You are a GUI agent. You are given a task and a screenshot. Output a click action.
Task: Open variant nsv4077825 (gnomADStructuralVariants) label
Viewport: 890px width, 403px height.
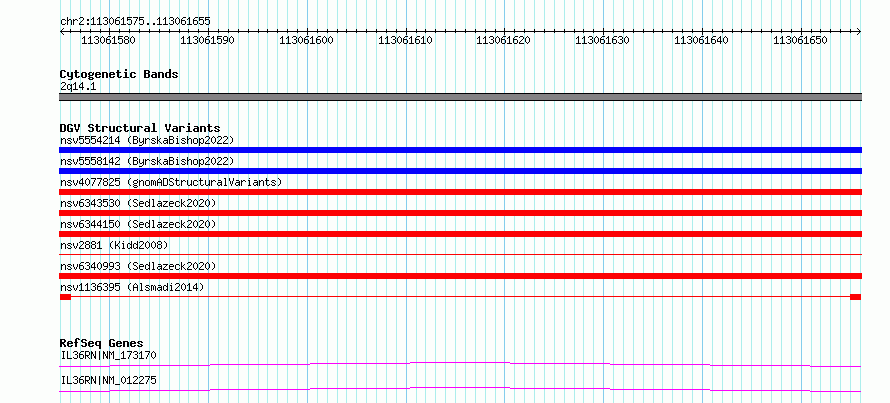[171, 182]
